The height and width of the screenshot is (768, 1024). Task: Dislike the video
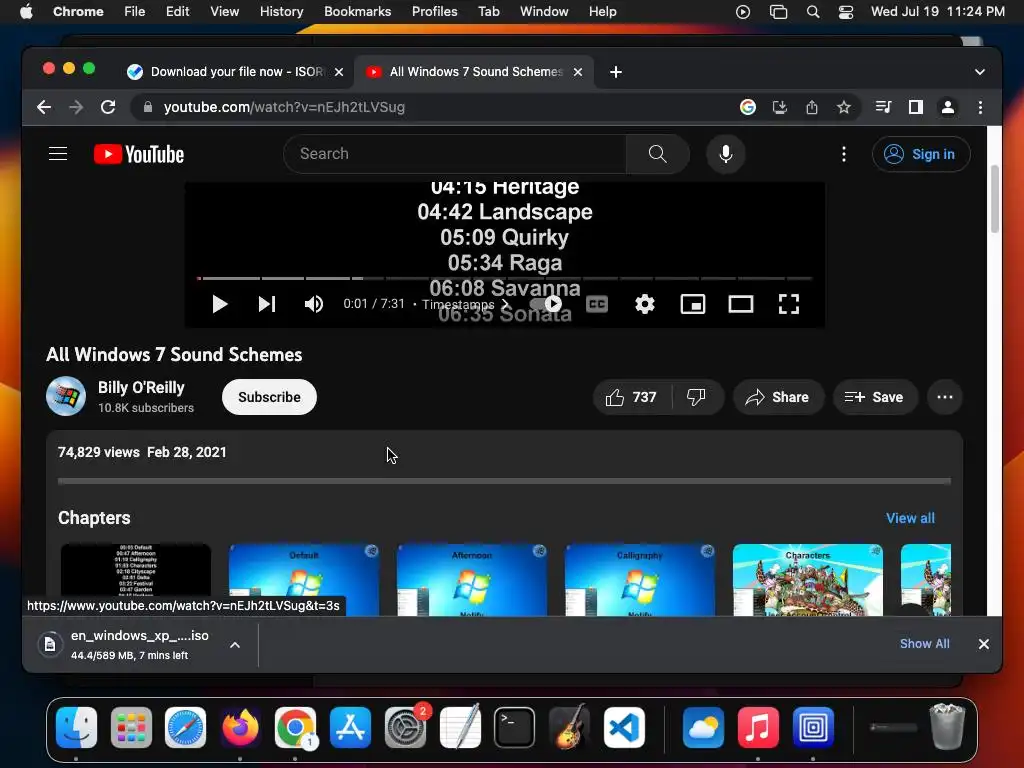(x=697, y=397)
